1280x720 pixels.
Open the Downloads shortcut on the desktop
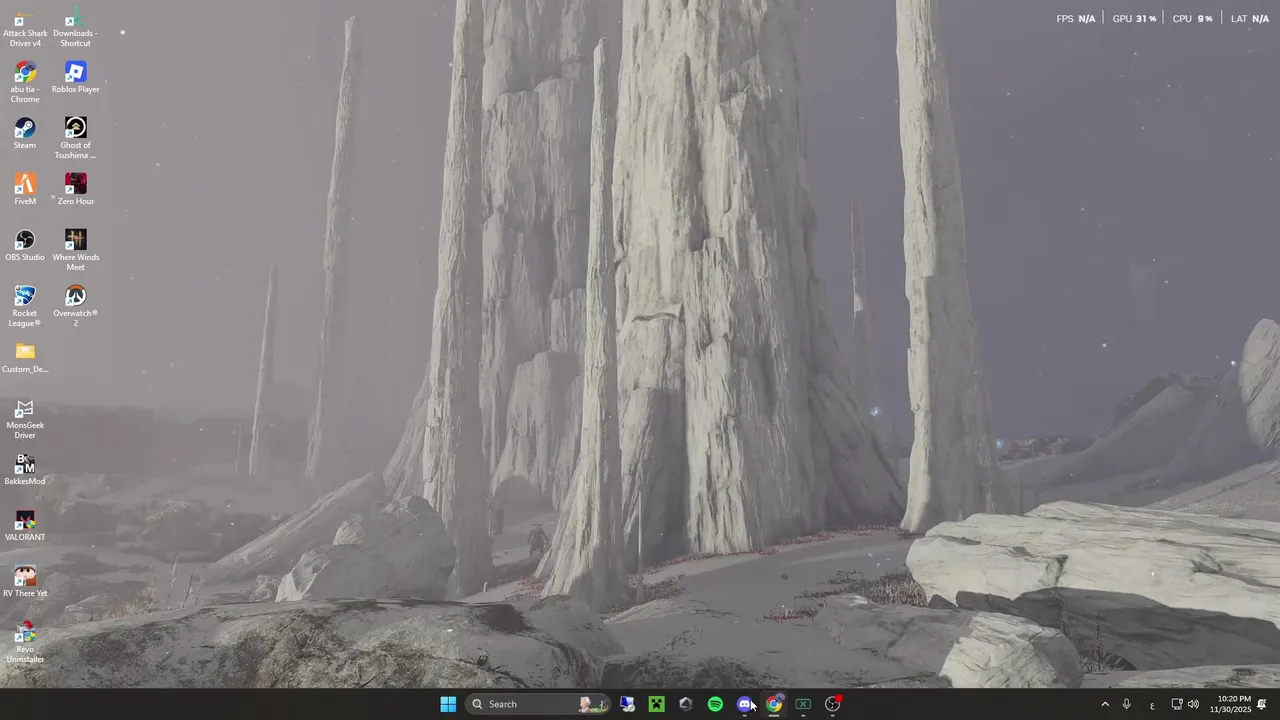pos(75,30)
